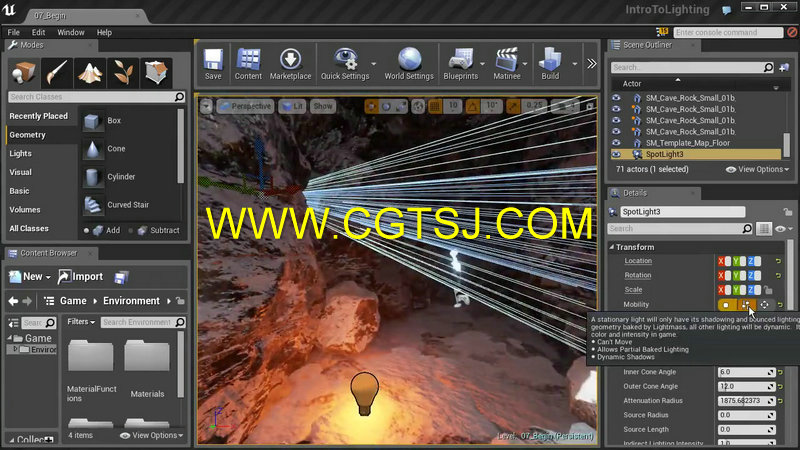
Task: Collapse the Transform section
Action: tap(612, 247)
